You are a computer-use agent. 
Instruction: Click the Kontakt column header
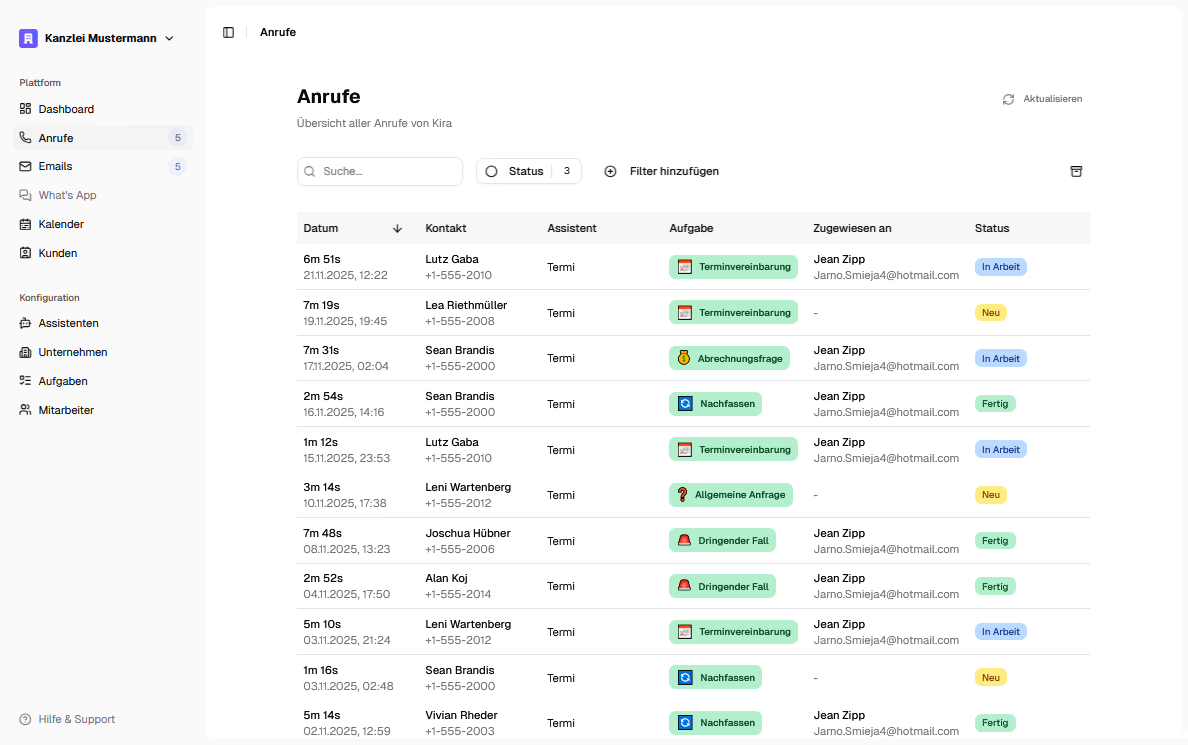point(446,228)
